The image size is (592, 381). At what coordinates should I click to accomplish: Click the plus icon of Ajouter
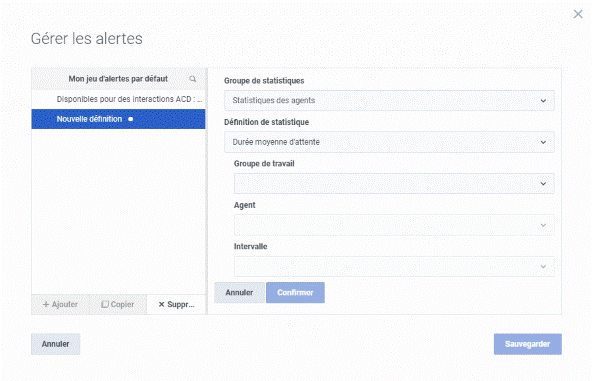(x=46, y=304)
